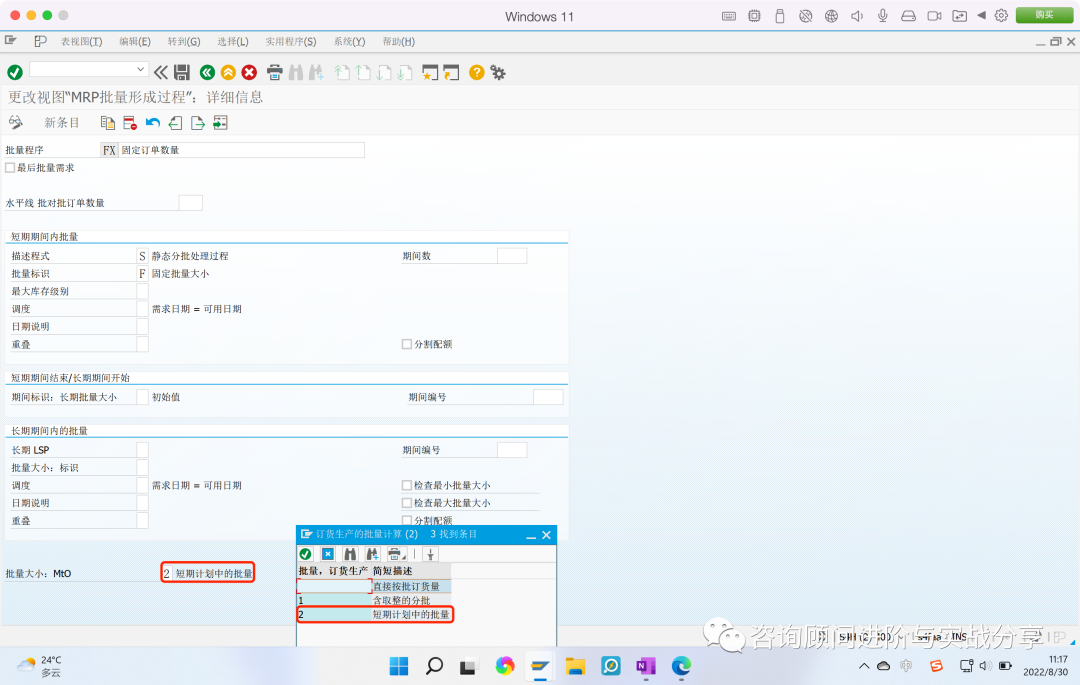Open the transaction command field dropdown
Image resolution: width=1080 pixels, height=685 pixels.
click(141, 69)
